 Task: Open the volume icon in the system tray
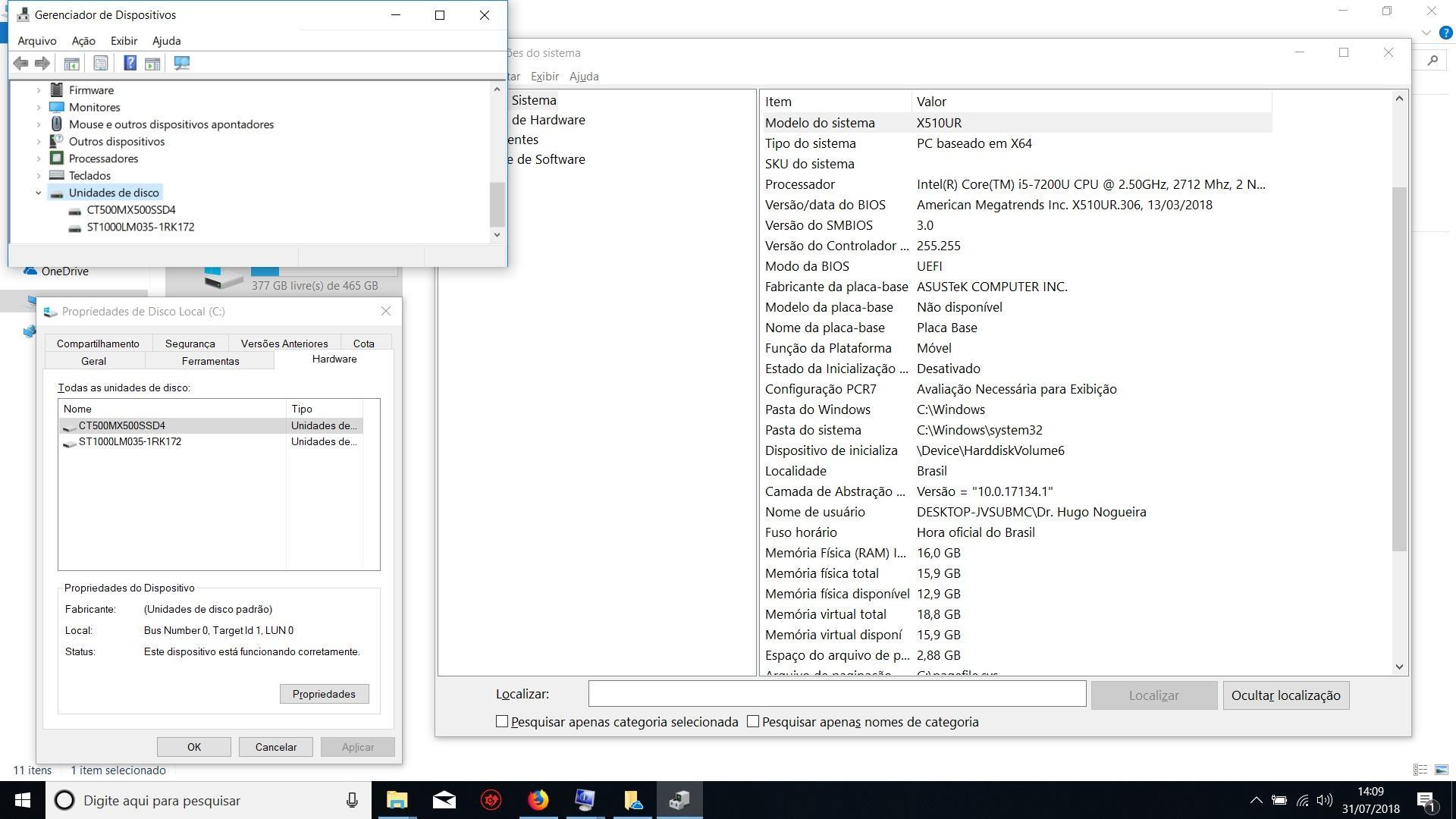click(x=1325, y=800)
